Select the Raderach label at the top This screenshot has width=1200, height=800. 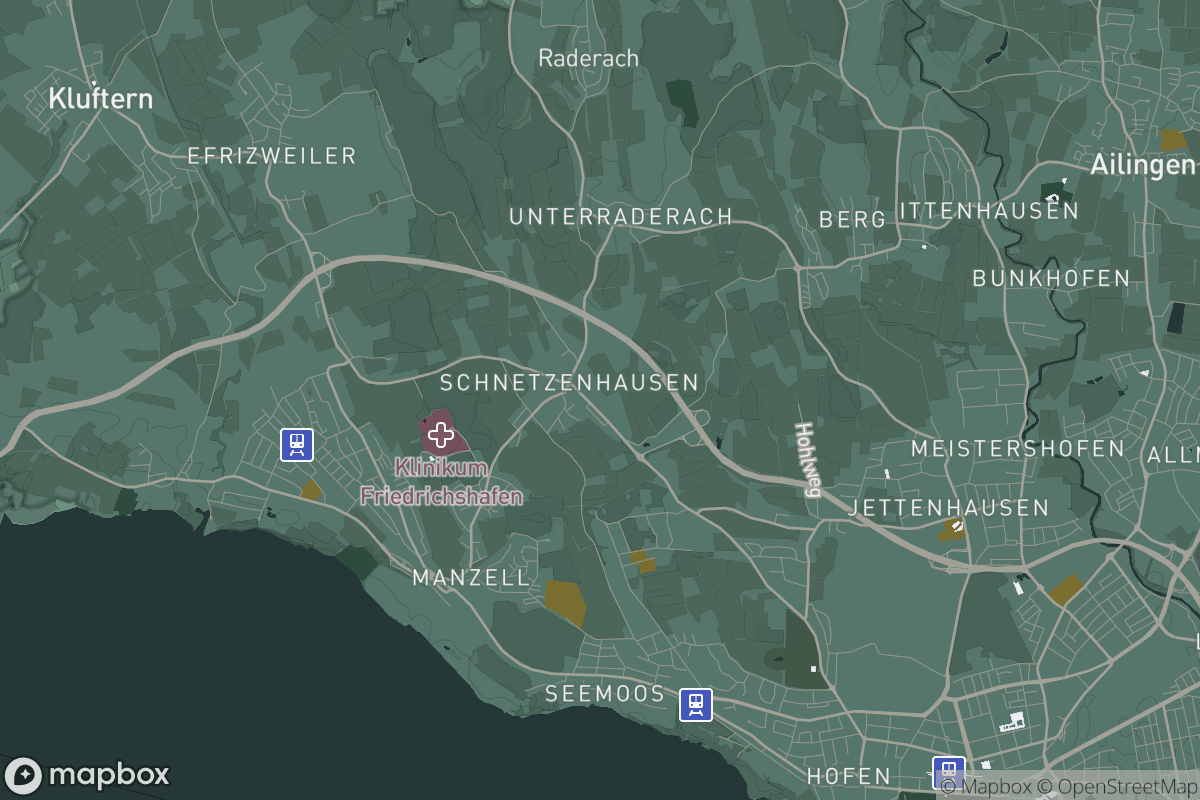pyautogui.click(x=588, y=57)
